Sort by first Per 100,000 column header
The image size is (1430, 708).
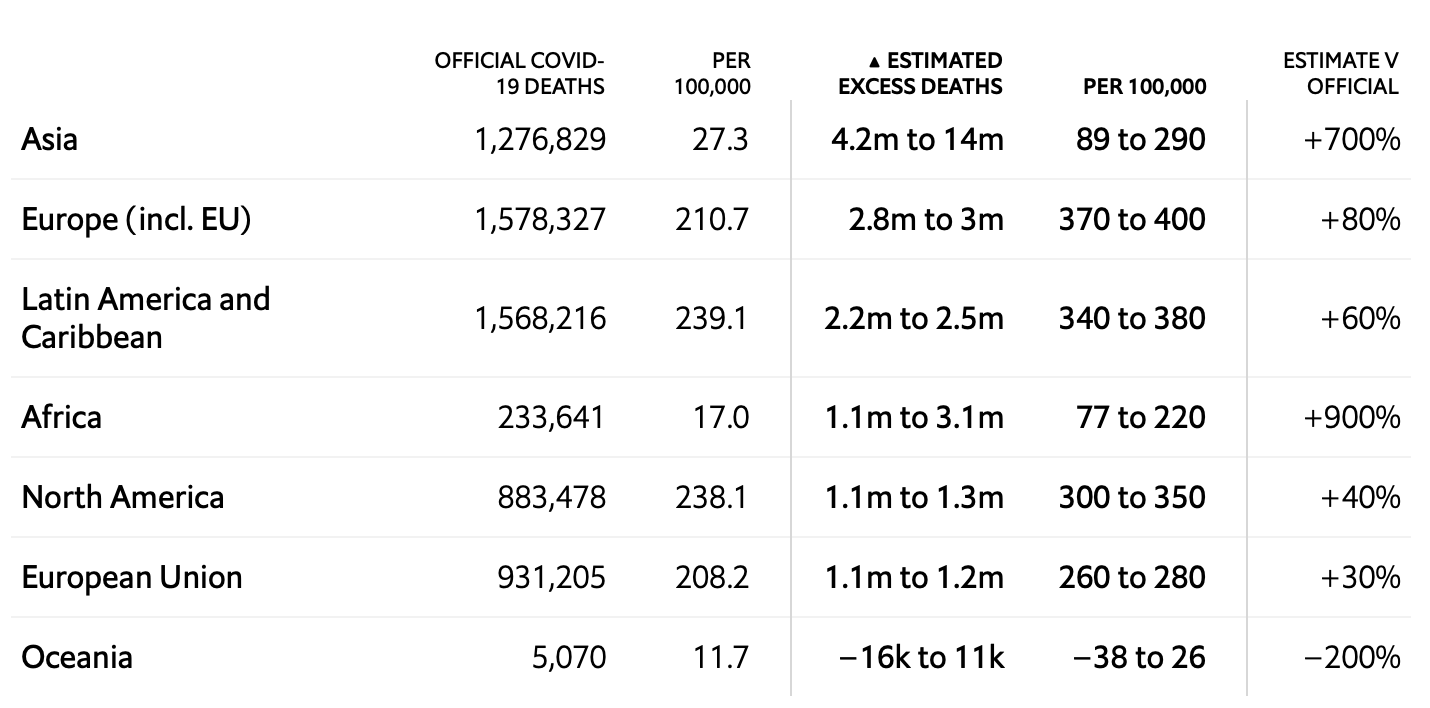coord(712,74)
